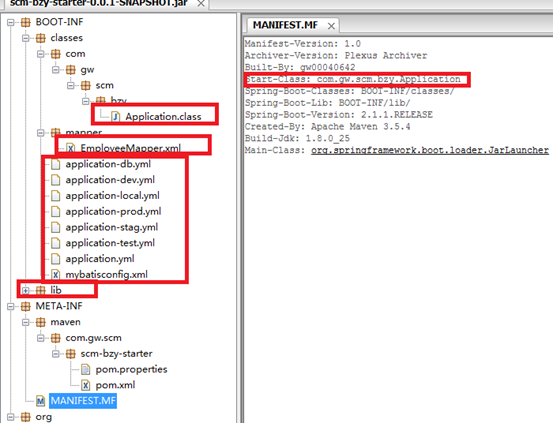Click the Start-Class line in the manifest
553x423 pixels.
[353, 79]
